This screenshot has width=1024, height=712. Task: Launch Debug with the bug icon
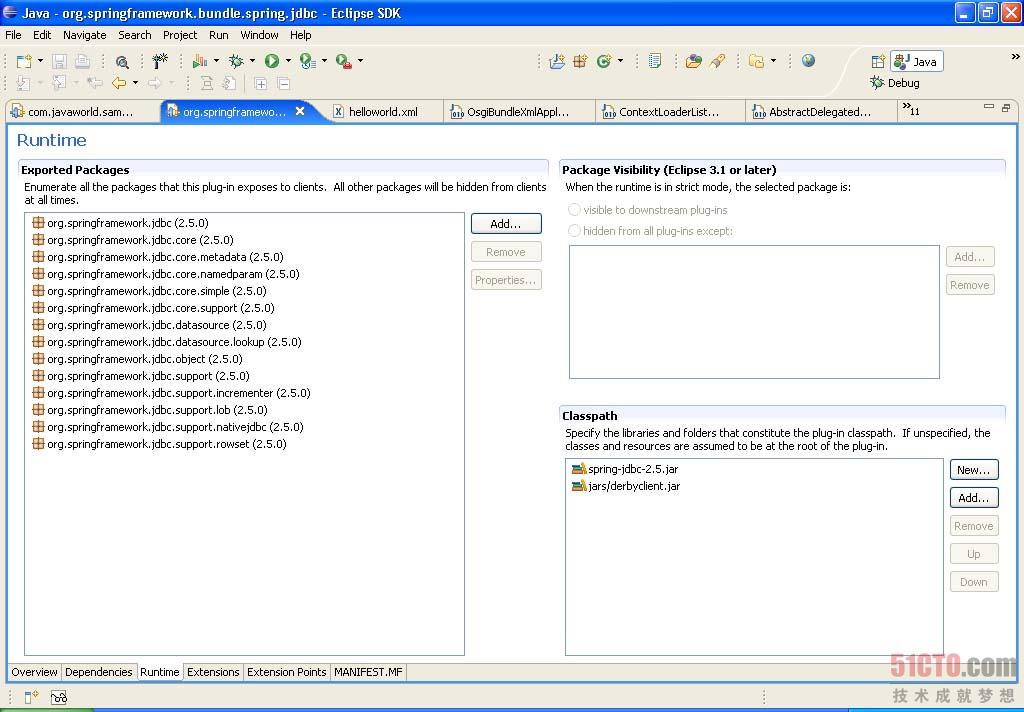236,61
